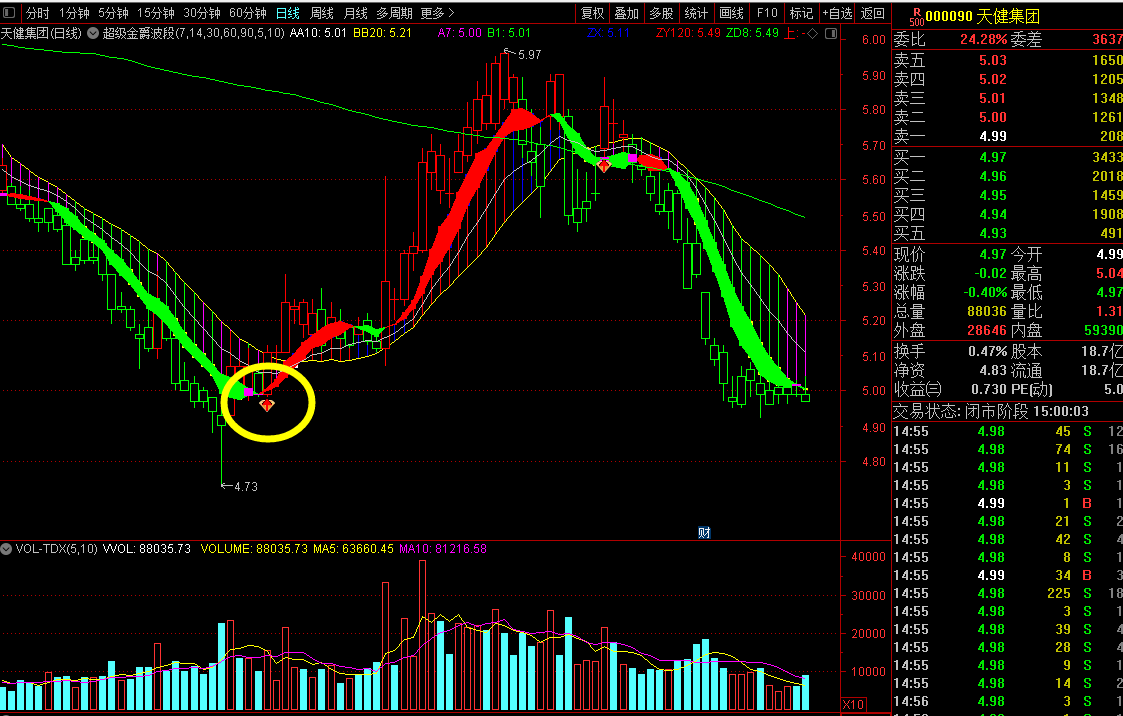The width and height of the screenshot is (1123, 716).
Task: Open the VOL-TDX indicator dropdown arrow
Action: (6, 549)
